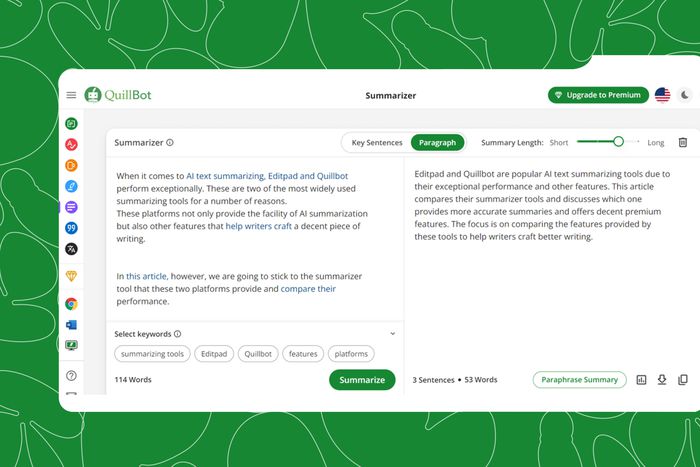The width and height of the screenshot is (700, 467).
Task: Select the Paragraph summary mode
Action: coord(437,142)
